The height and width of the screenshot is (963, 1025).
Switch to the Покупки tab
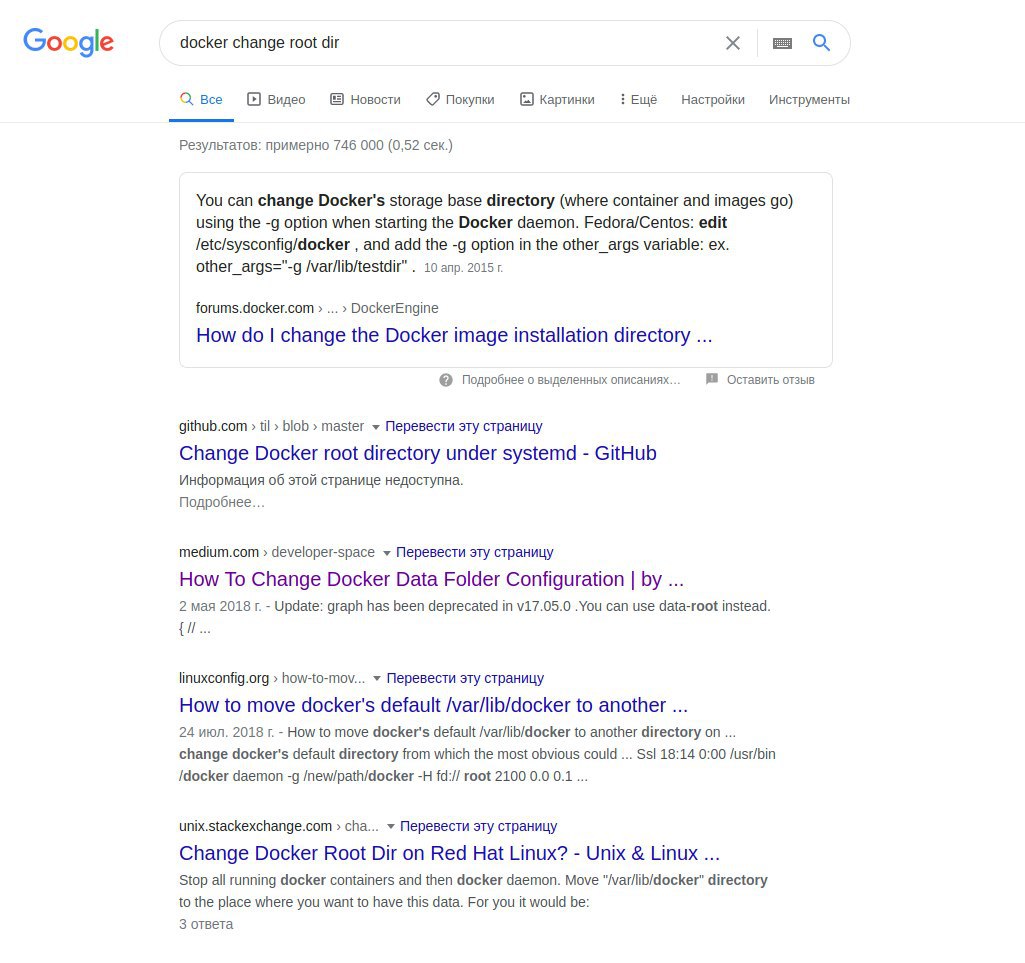tap(460, 99)
